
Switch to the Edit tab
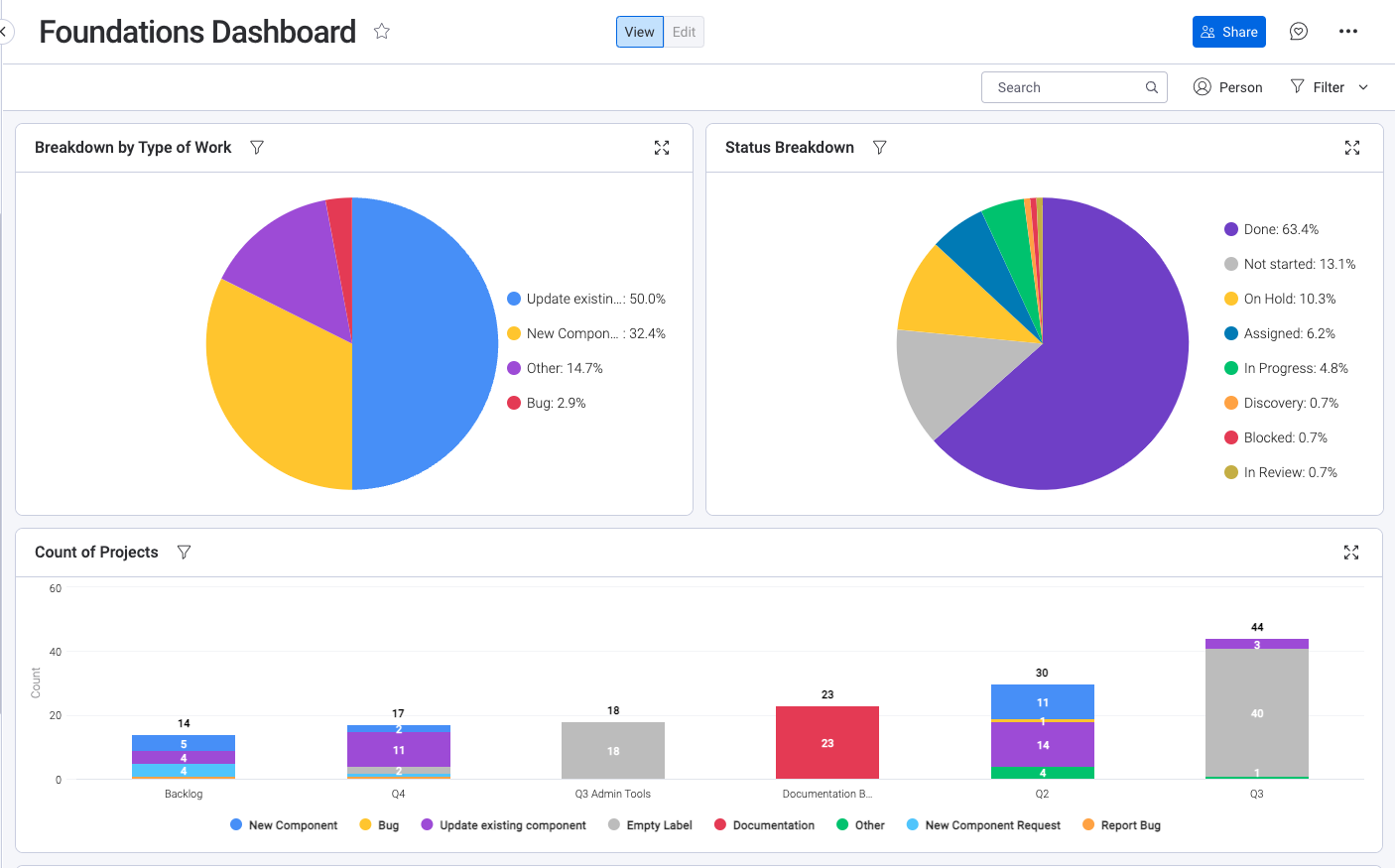point(684,31)
